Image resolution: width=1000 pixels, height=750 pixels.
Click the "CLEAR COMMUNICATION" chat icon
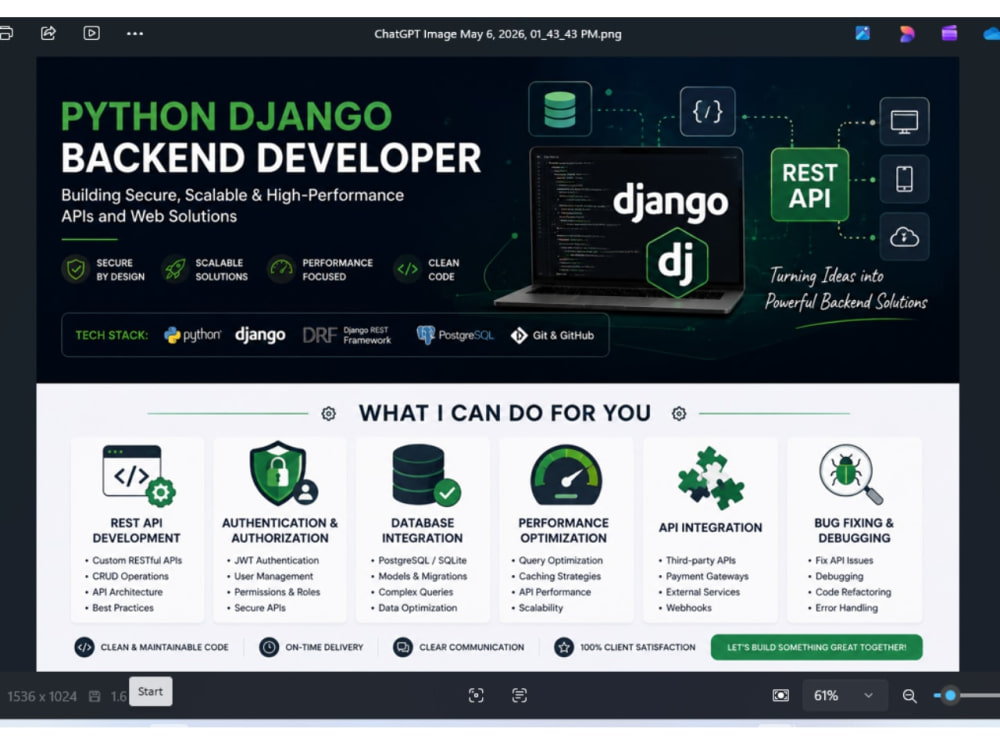click(x=402, y=647)
